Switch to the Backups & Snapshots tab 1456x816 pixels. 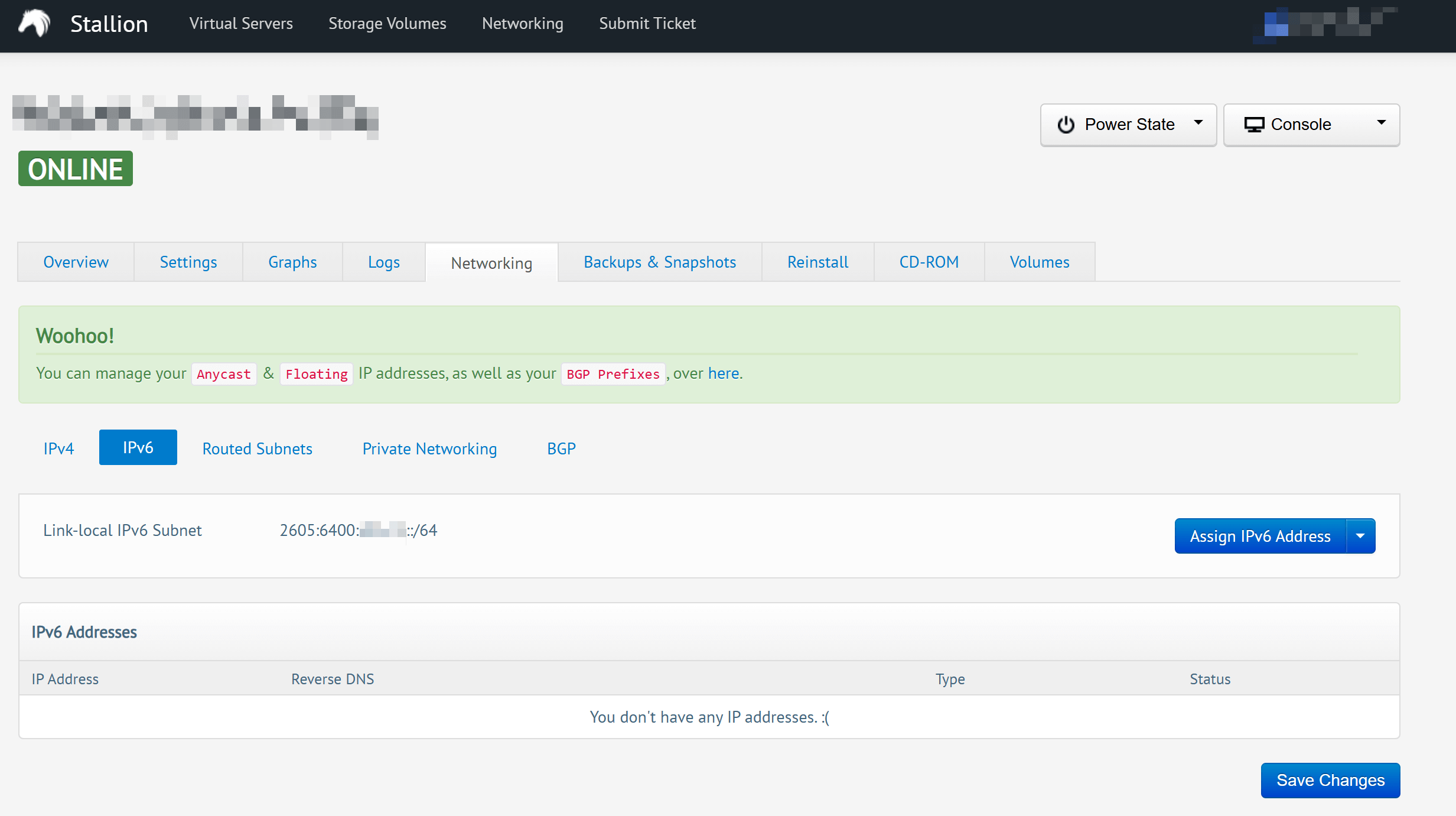pos(659,262)
